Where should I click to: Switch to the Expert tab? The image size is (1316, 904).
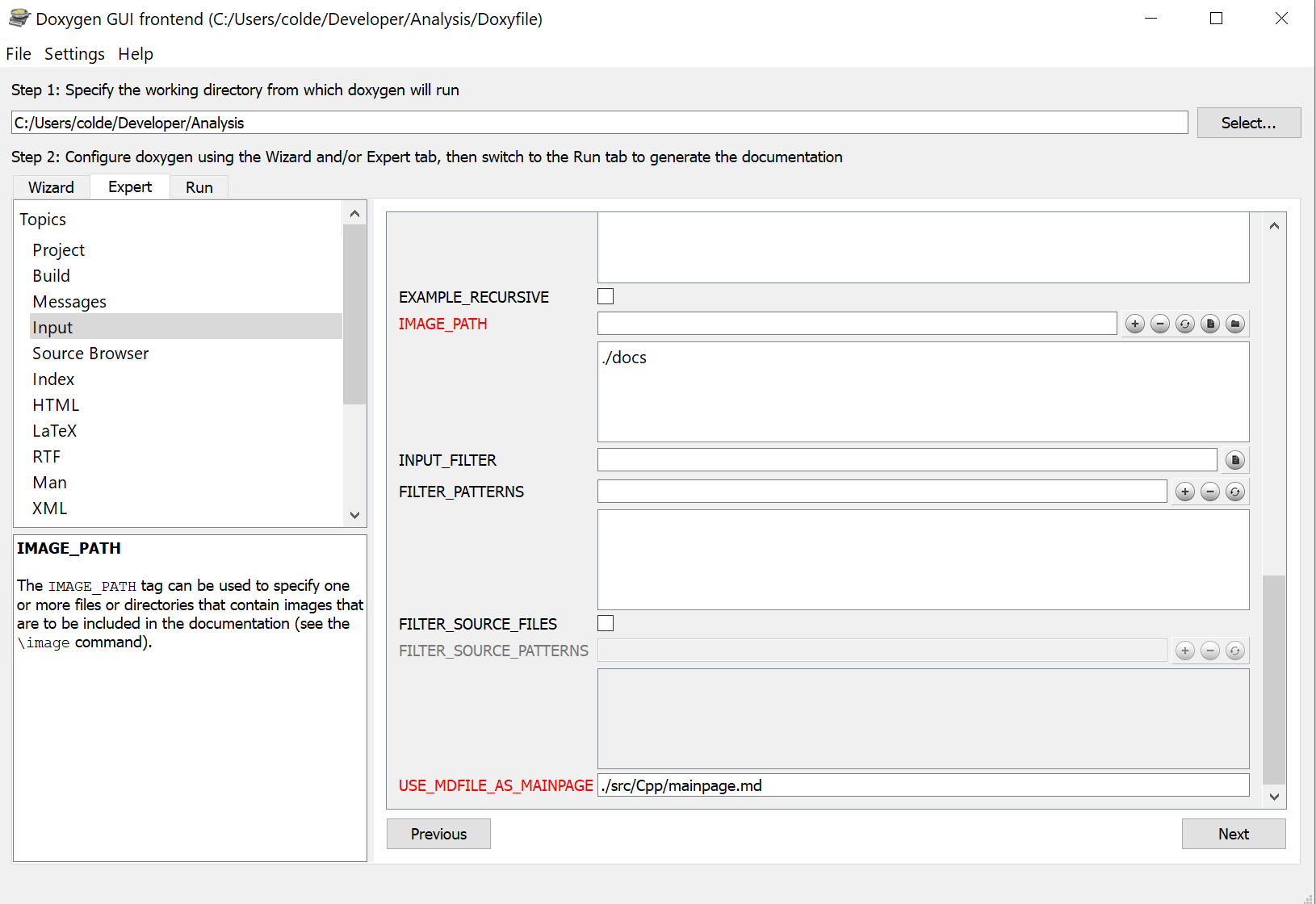pyautogui.click(x=130, y=186)
